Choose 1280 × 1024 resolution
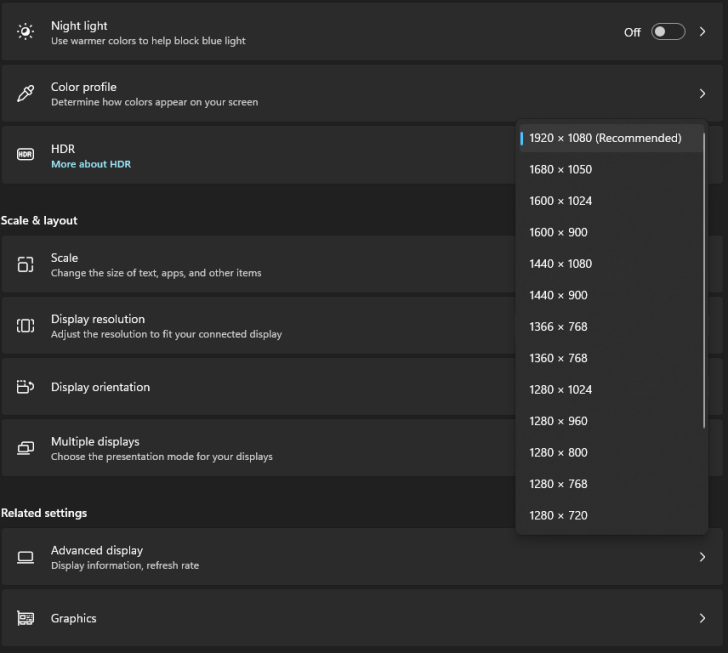This screenshot has height=653, width=728. (611, 390)
